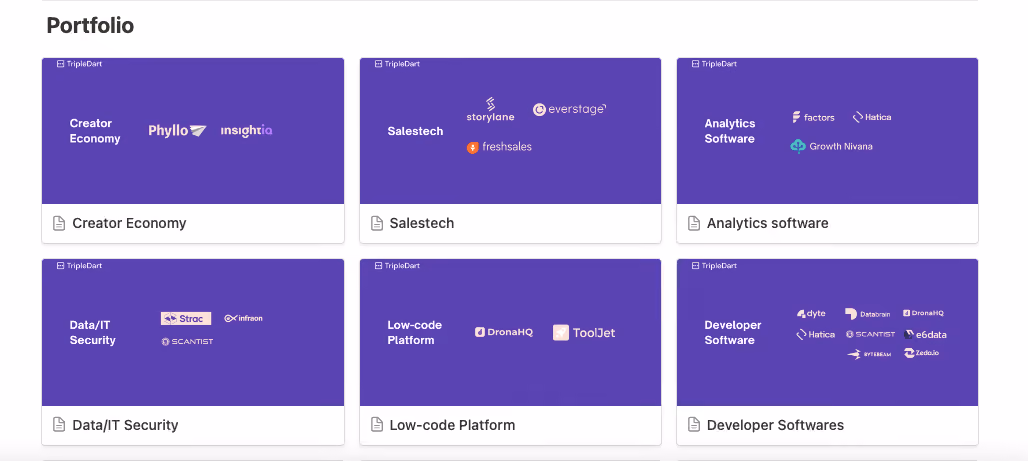Open the Salestech page link

pos(422,224)
